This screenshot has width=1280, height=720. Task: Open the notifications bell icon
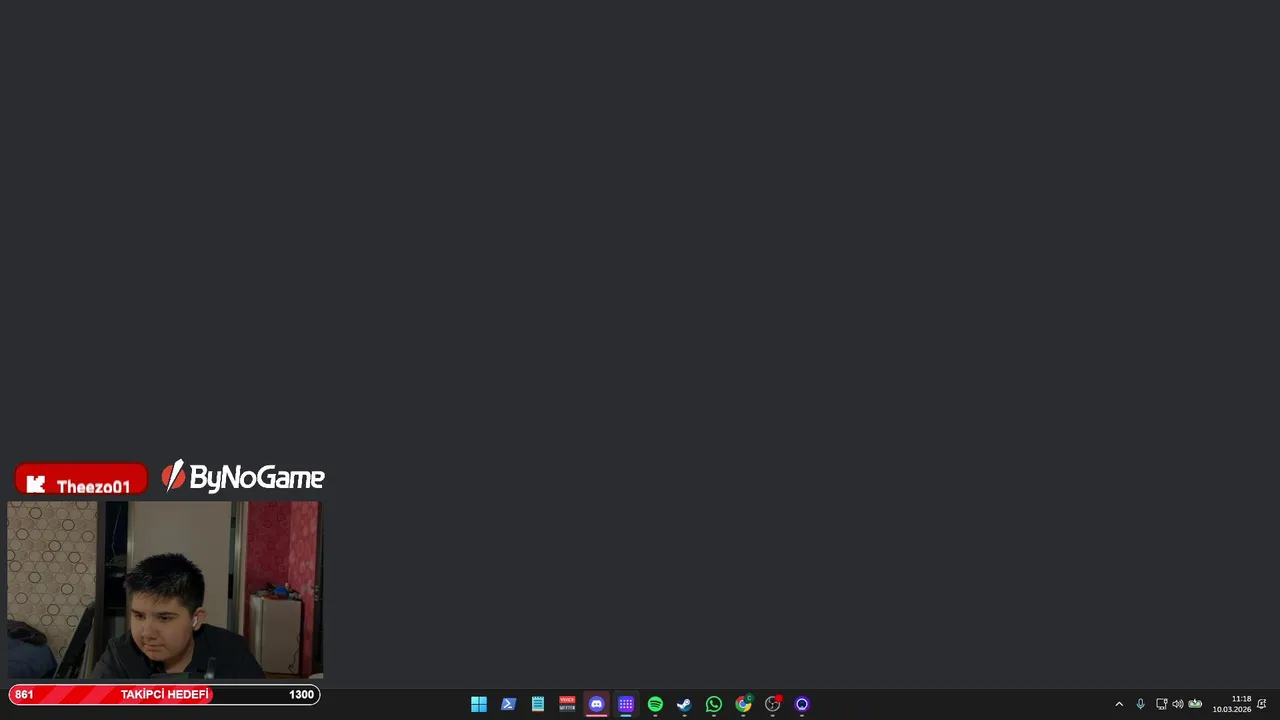tap(1262, 704)
